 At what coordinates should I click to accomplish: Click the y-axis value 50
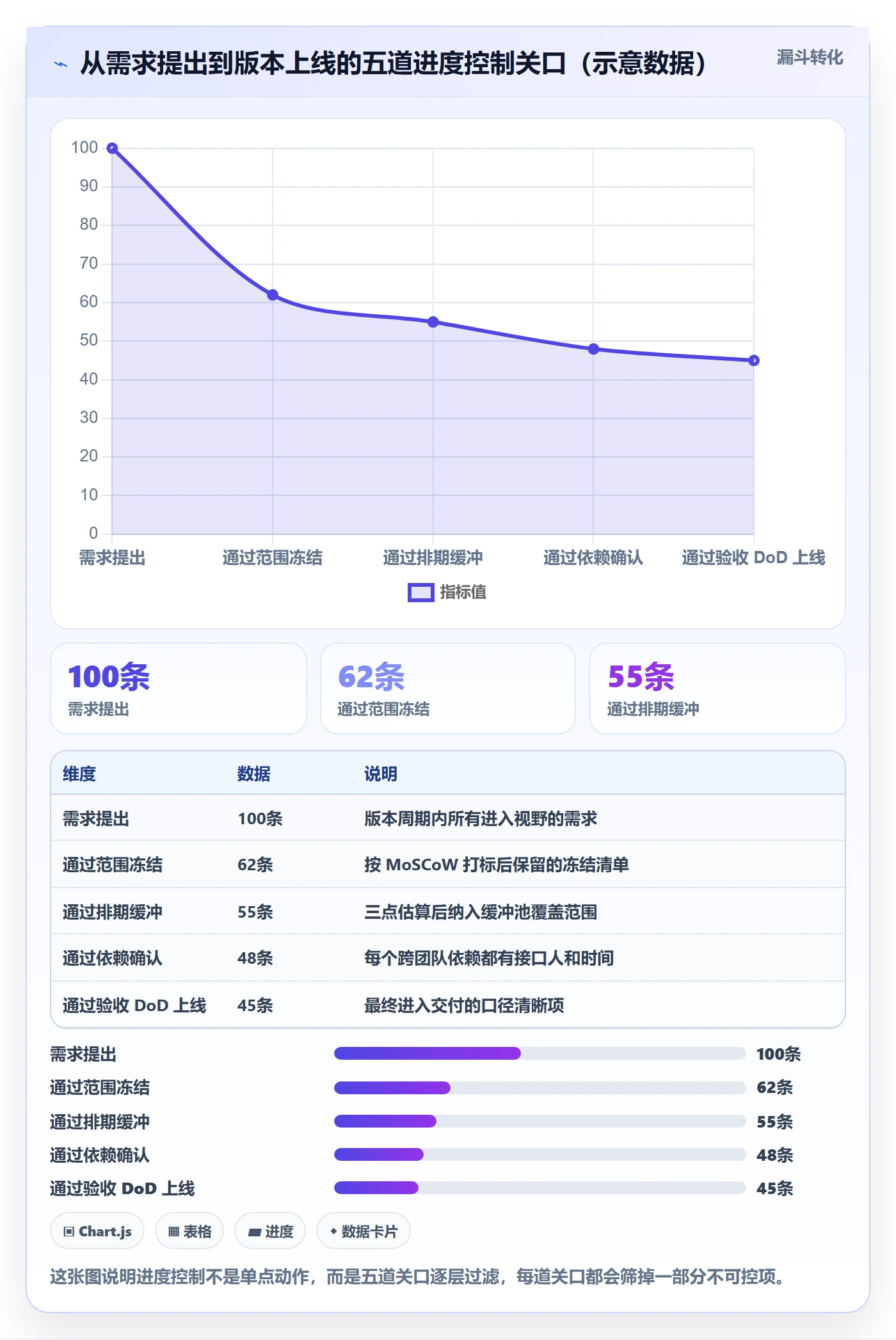[x=89, y=340]
